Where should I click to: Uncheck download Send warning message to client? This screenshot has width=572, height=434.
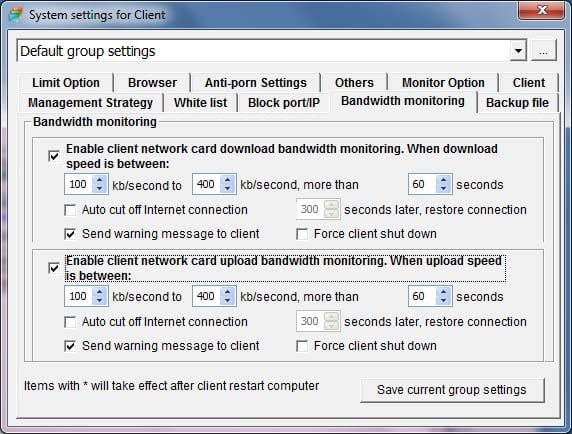pos(70,234)
